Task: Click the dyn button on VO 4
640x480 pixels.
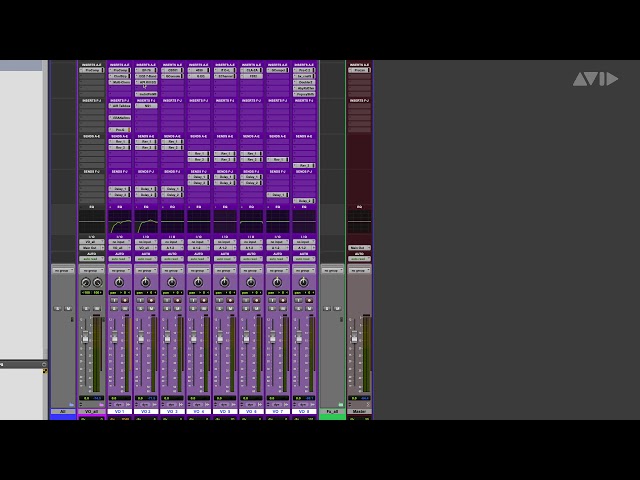Action: point(198,404)
